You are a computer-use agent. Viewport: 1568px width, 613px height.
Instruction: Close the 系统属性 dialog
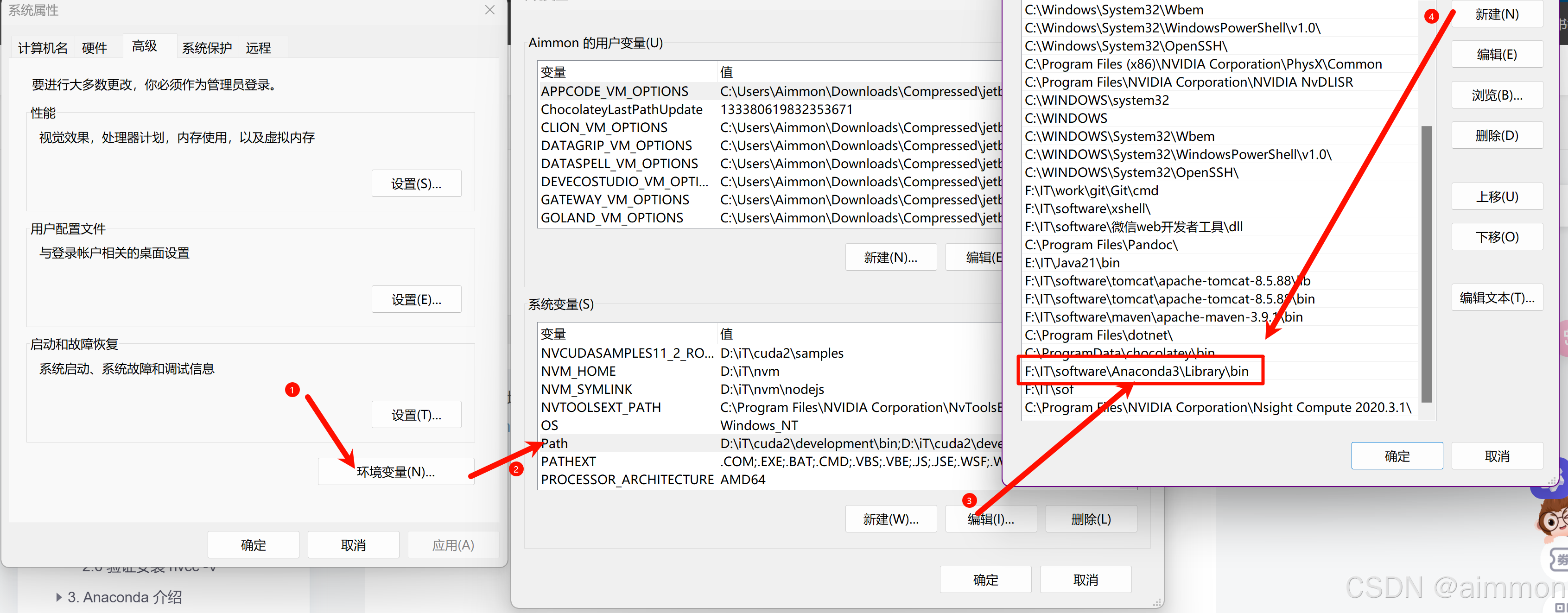point(489,10)
